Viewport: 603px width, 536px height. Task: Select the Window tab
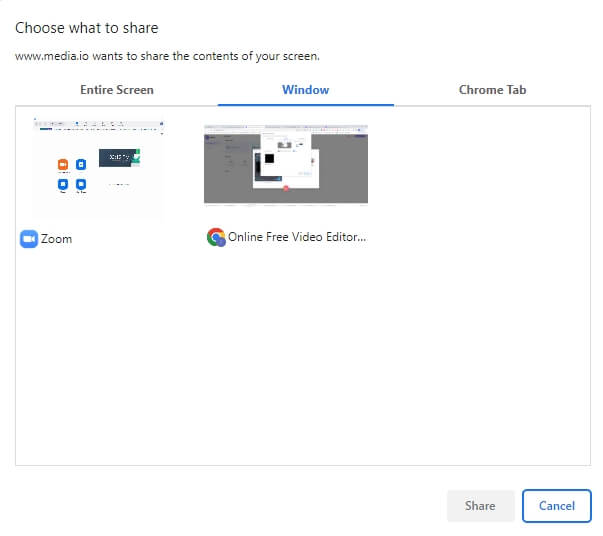[x=305, y=90]
